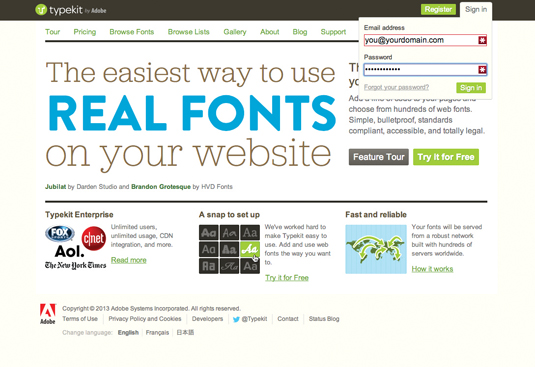Screen dimensions: 535x367
Task: Click the Aol. logo
Action: (69, 252)
